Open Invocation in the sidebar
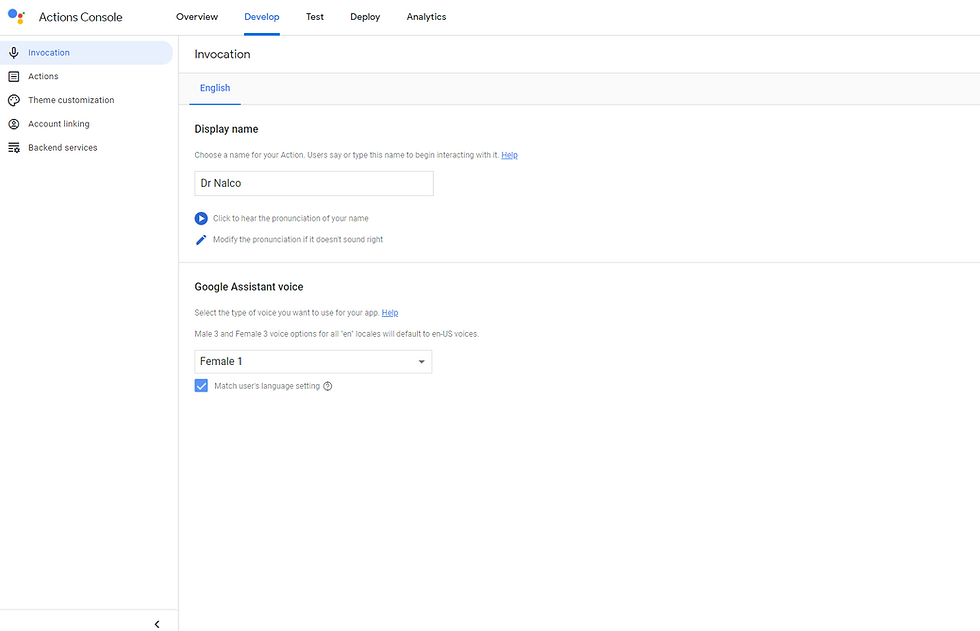The image size is (980, 631). pos(86,52)
